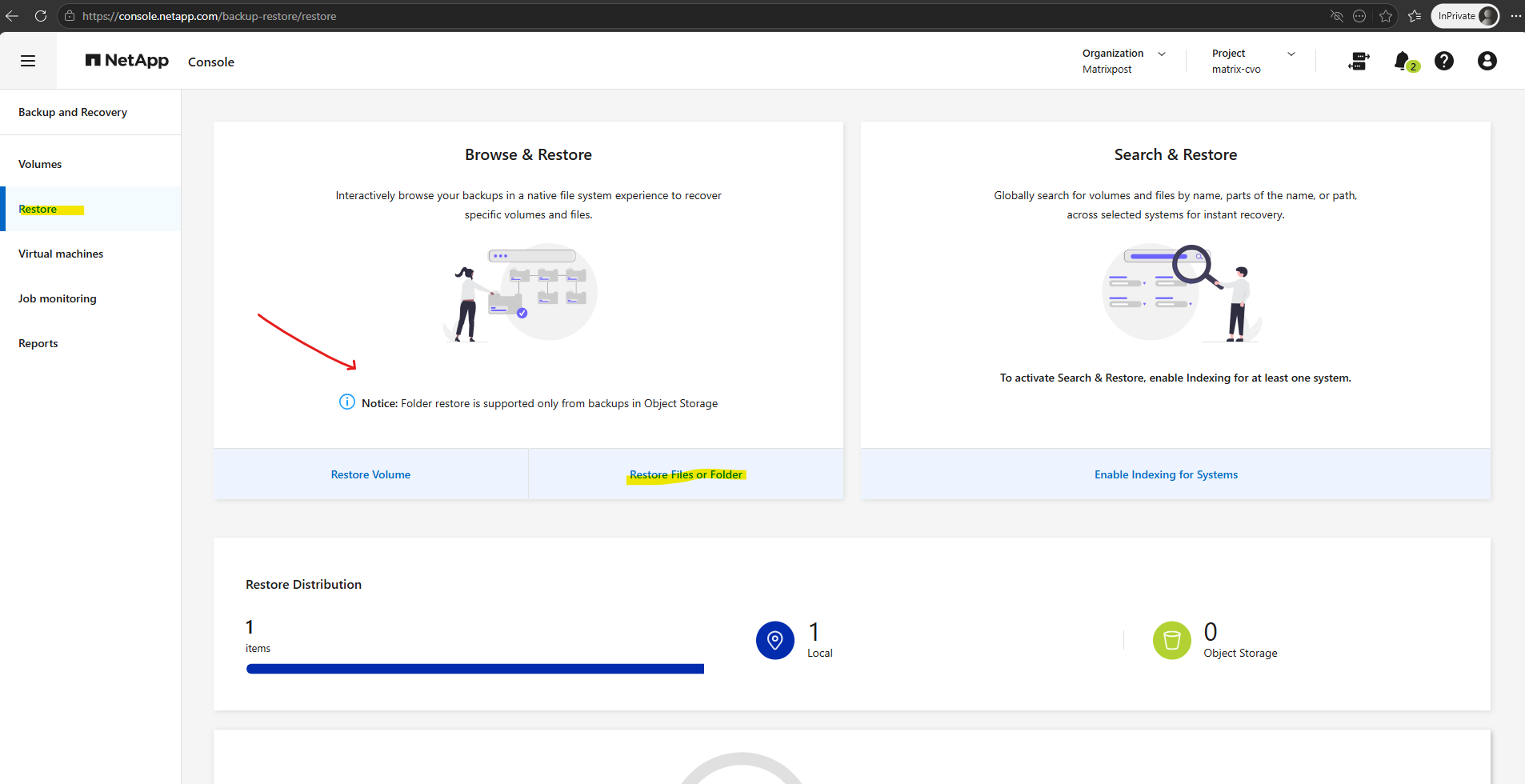Click the InPrivate profile button

(x=1465, y=16)
